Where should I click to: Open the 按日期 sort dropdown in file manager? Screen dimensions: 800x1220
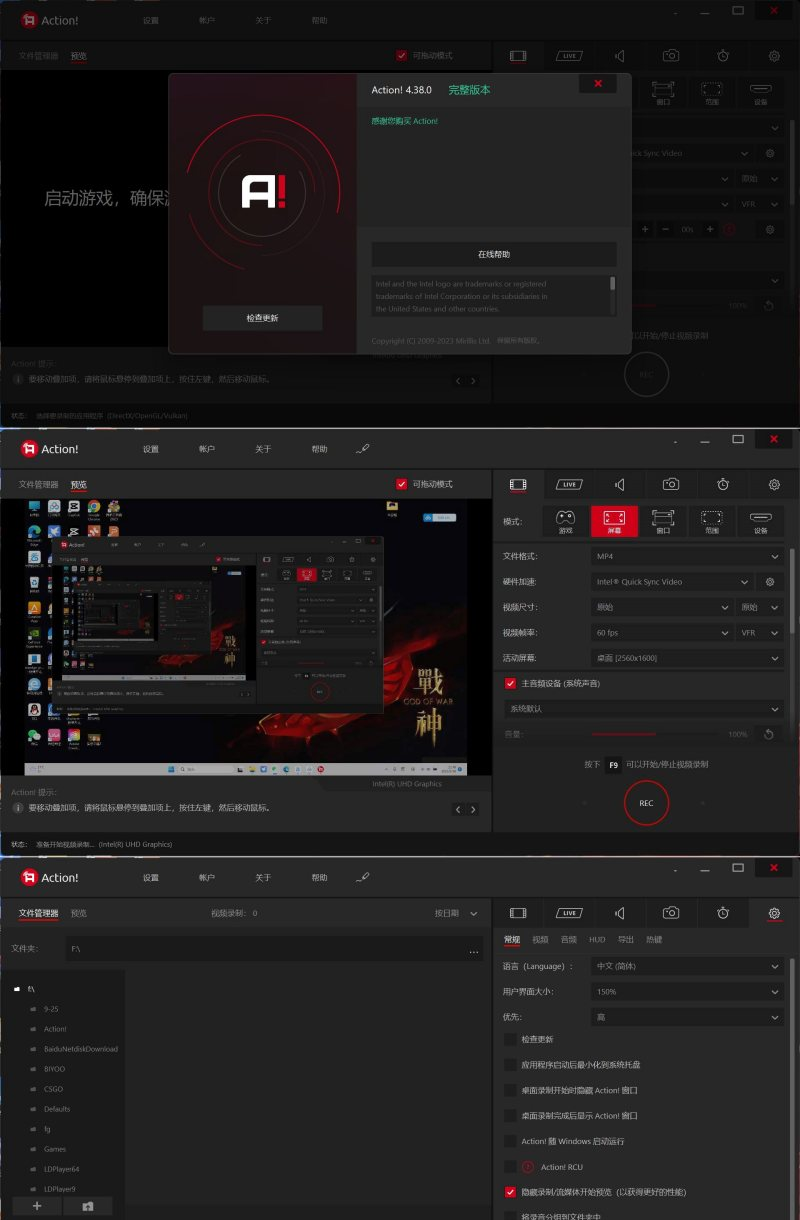[x=456, y=913]
